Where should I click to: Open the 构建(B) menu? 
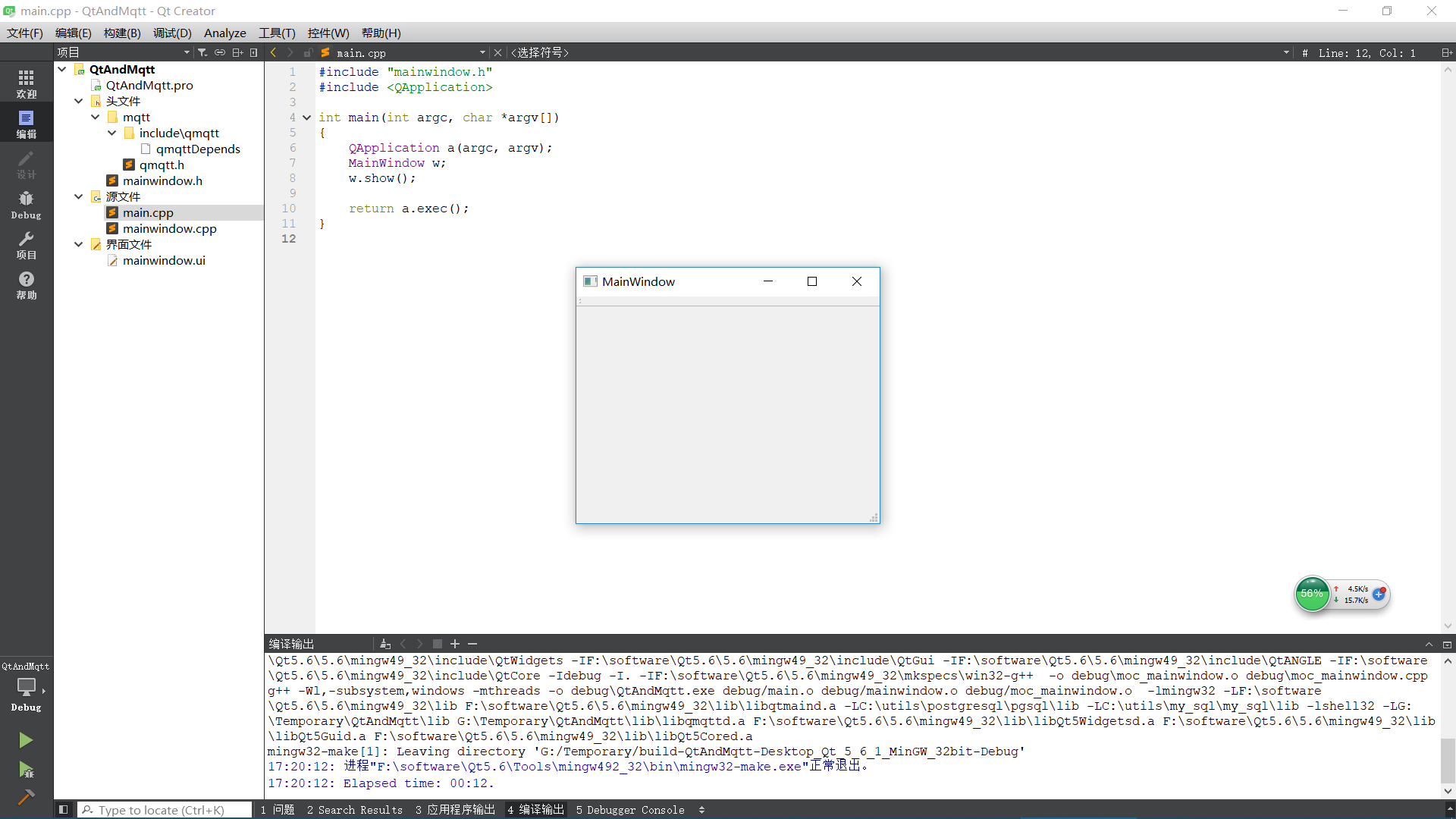122,33
